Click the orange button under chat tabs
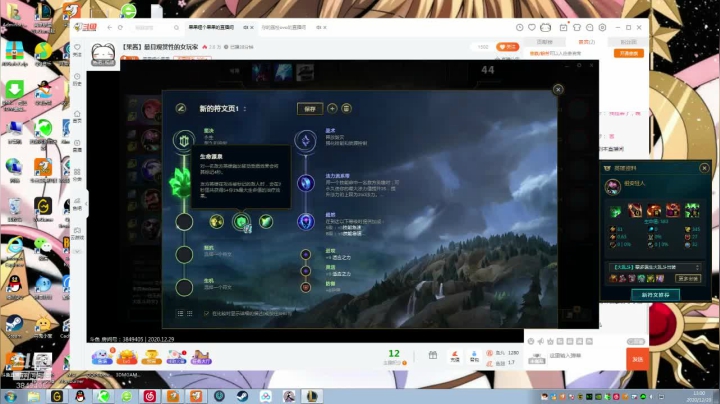This screenshot has width=720, height=404. [628, 53]
